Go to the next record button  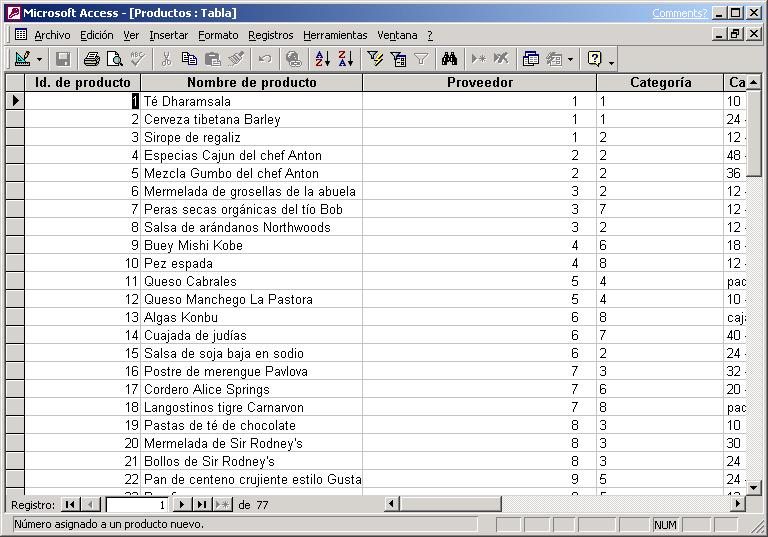point(181,504)
